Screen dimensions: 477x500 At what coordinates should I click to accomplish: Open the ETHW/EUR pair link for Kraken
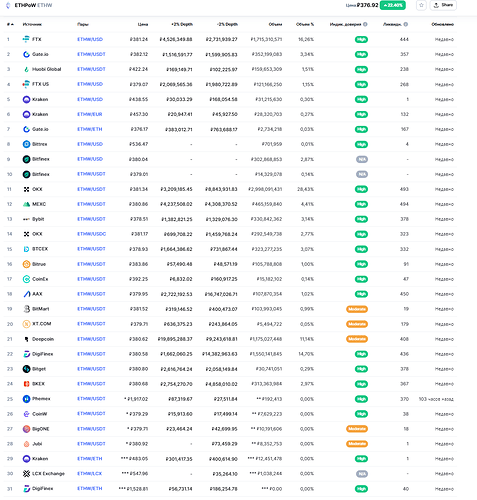[90, 114]
